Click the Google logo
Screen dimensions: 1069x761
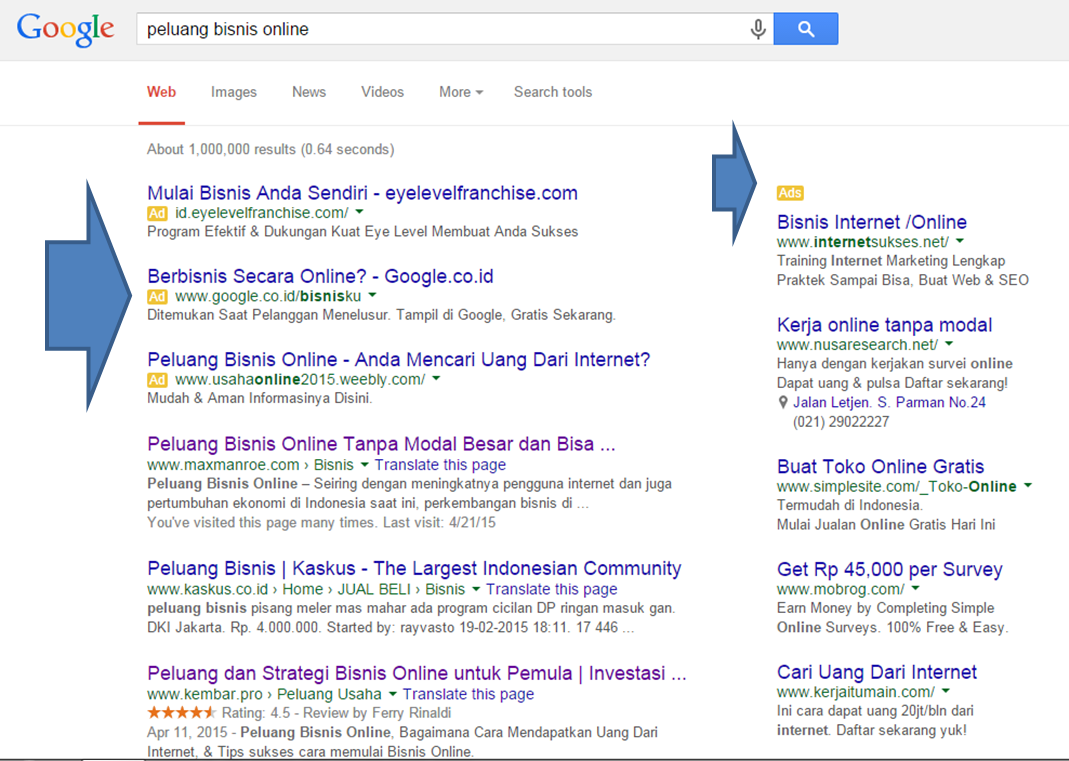click(x=65, y=29)
